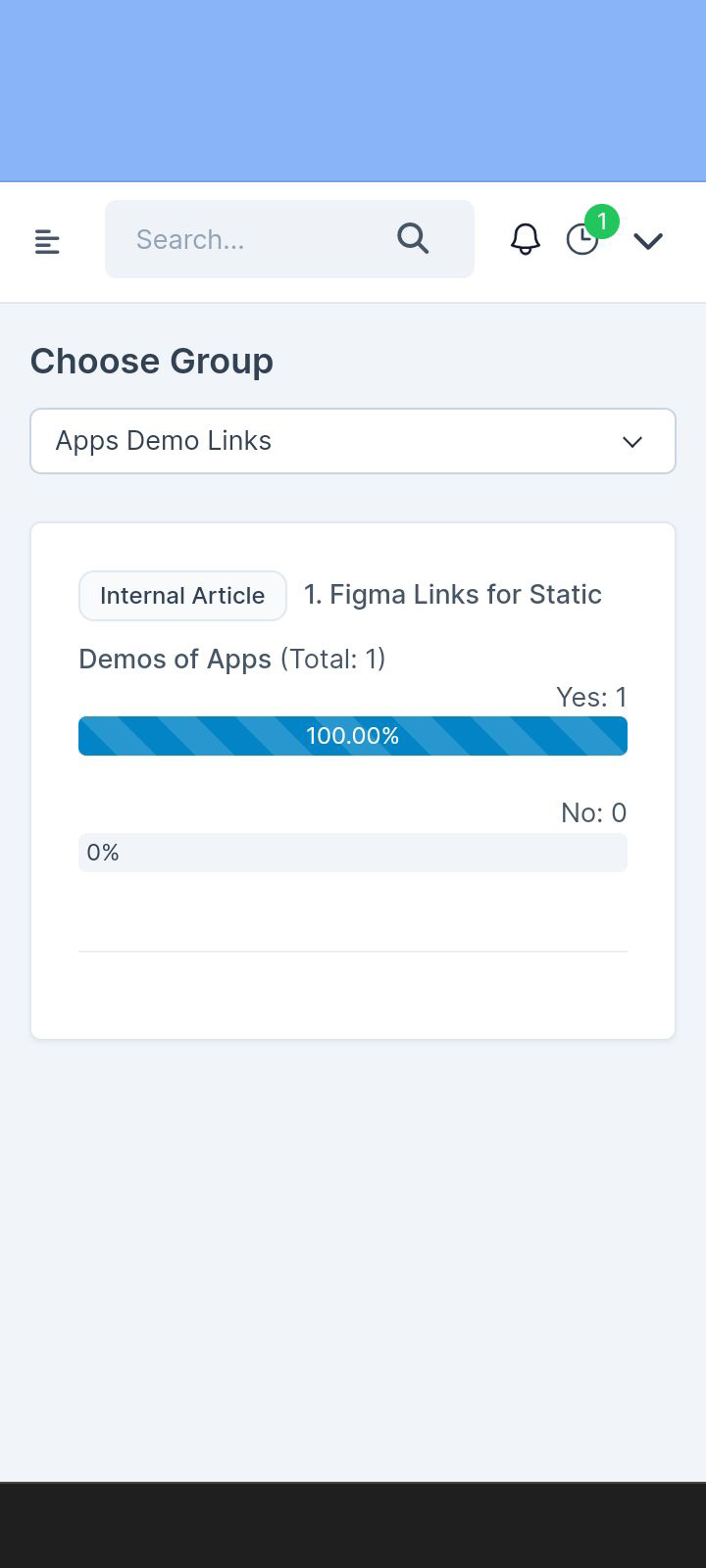Image resolution: width=706 pixels, height=1568 pixels.
Task: Click the Choose Group heading
Action: tap(152, 361)
